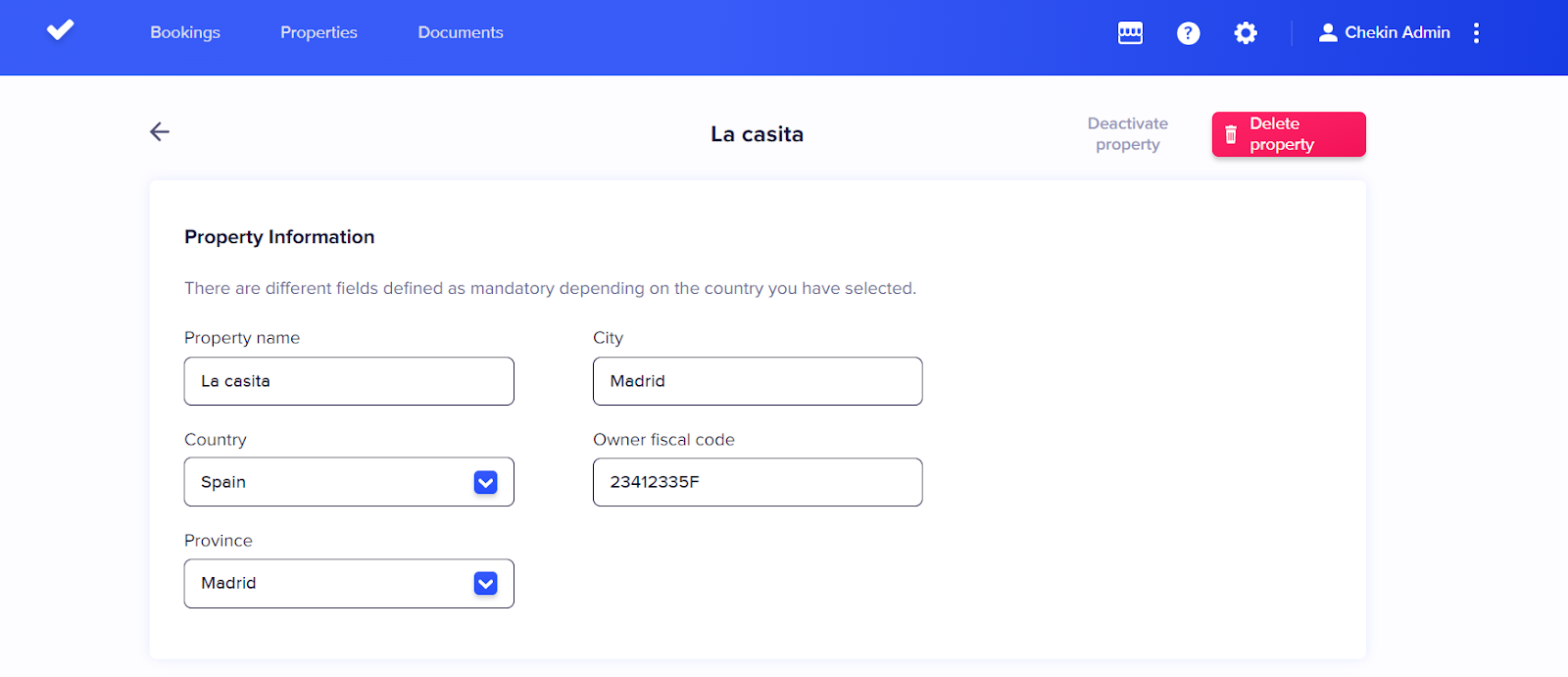Switch to the Documents menu
The height and width of the screenshot is (677, 1568).
[x=461, y=32]
